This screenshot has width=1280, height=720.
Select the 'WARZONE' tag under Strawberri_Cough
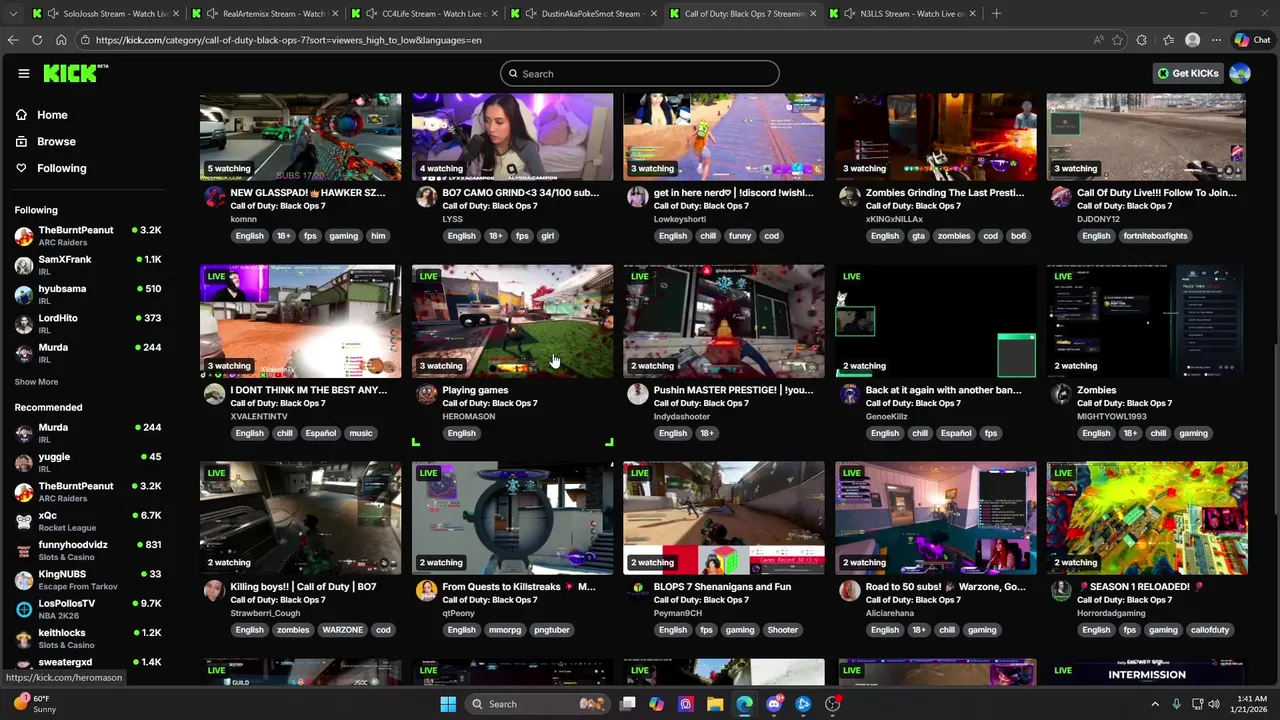[x=342, y=630]
